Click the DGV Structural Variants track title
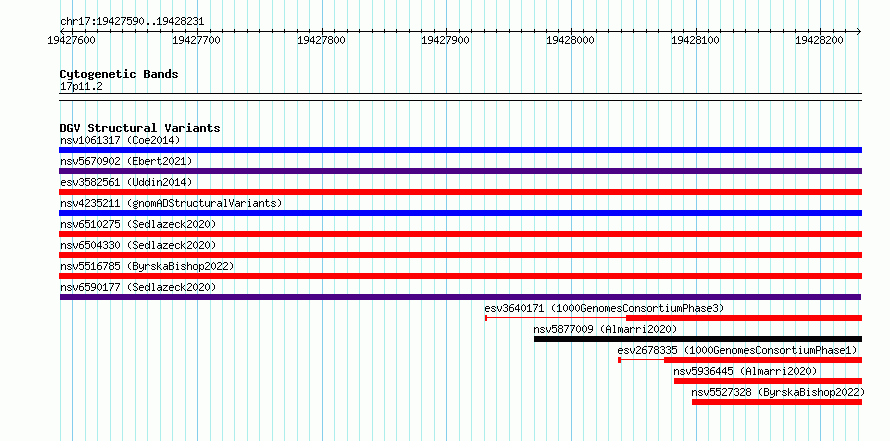The image size is (890, 441). [140, 128]
